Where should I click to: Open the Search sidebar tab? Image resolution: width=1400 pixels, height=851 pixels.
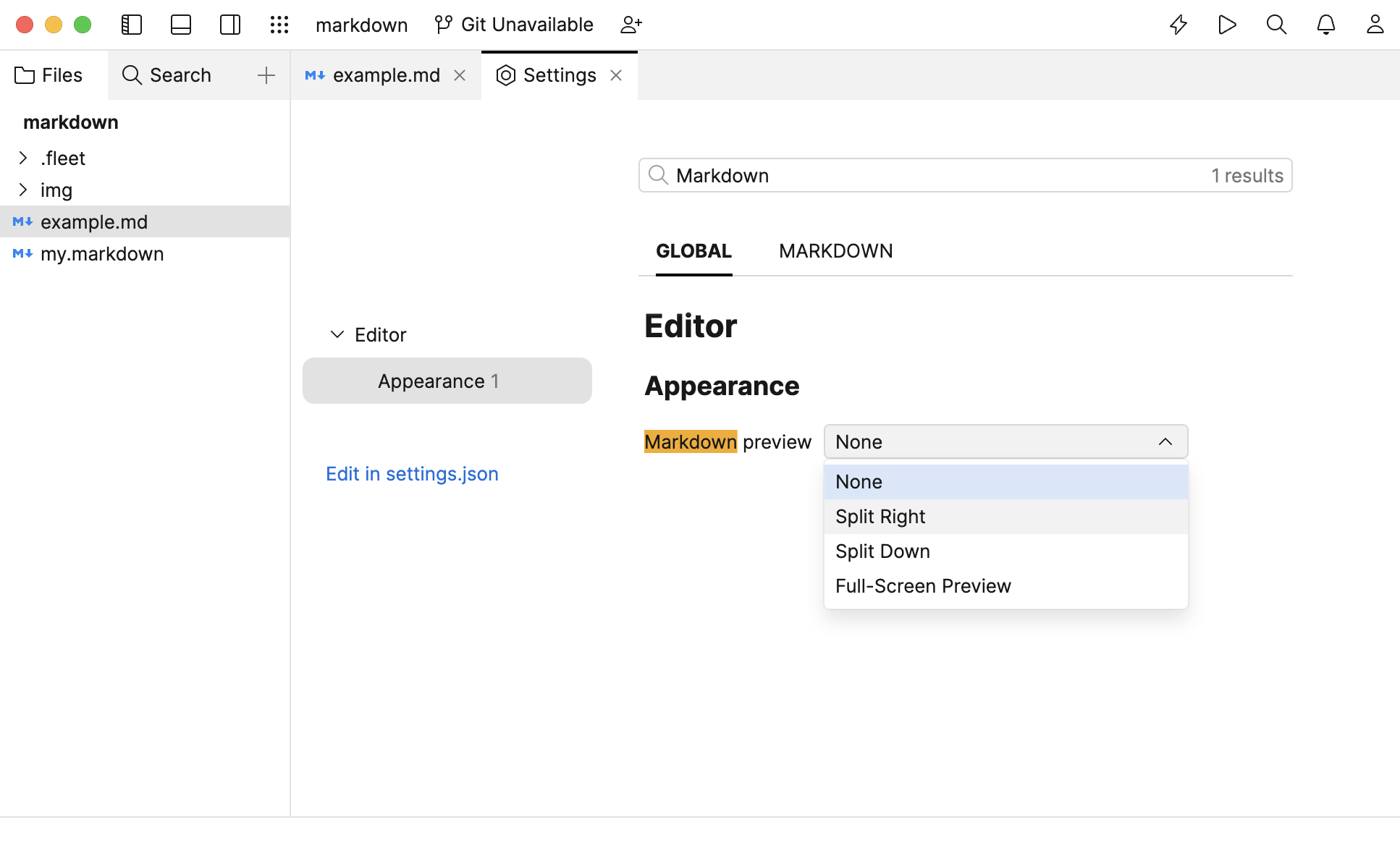(167, 75)
